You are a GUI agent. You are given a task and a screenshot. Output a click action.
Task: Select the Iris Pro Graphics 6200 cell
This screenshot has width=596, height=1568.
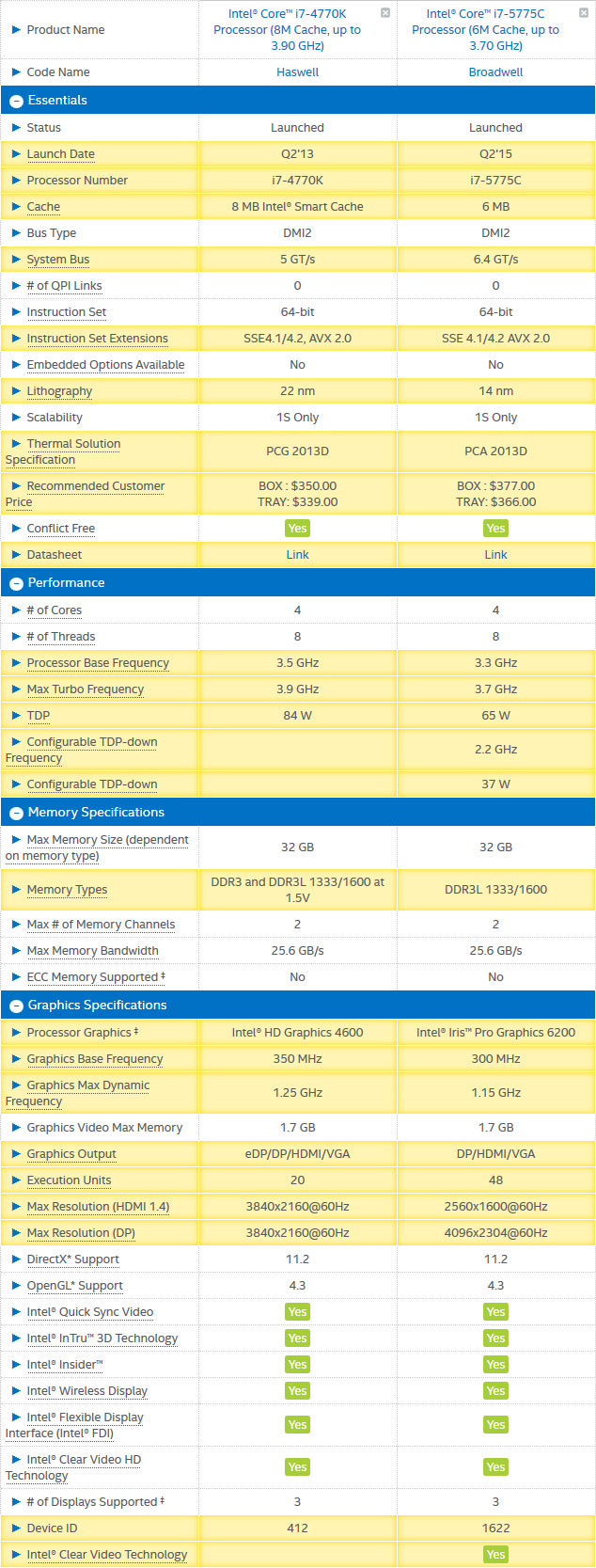495,1033
